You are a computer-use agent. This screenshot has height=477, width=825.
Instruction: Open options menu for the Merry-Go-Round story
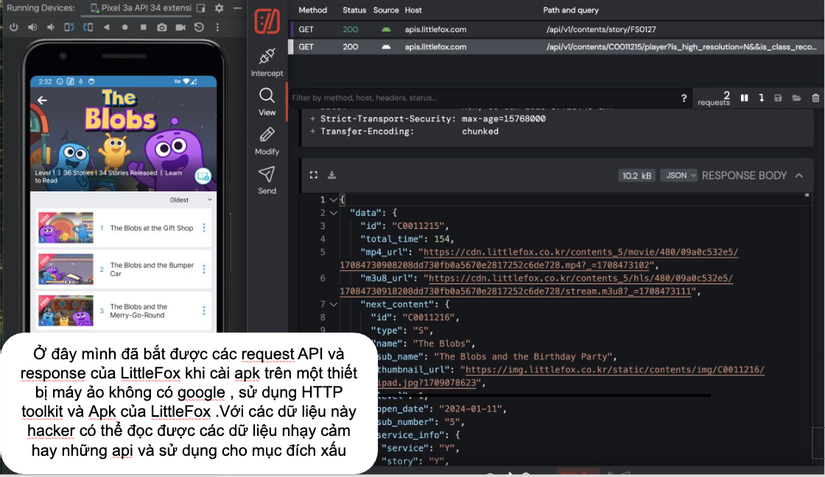coord(204,311)
